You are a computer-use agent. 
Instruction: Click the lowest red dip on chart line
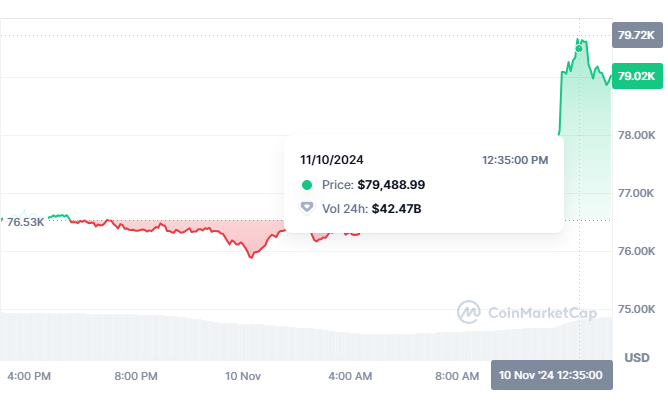tap(251, 256)
